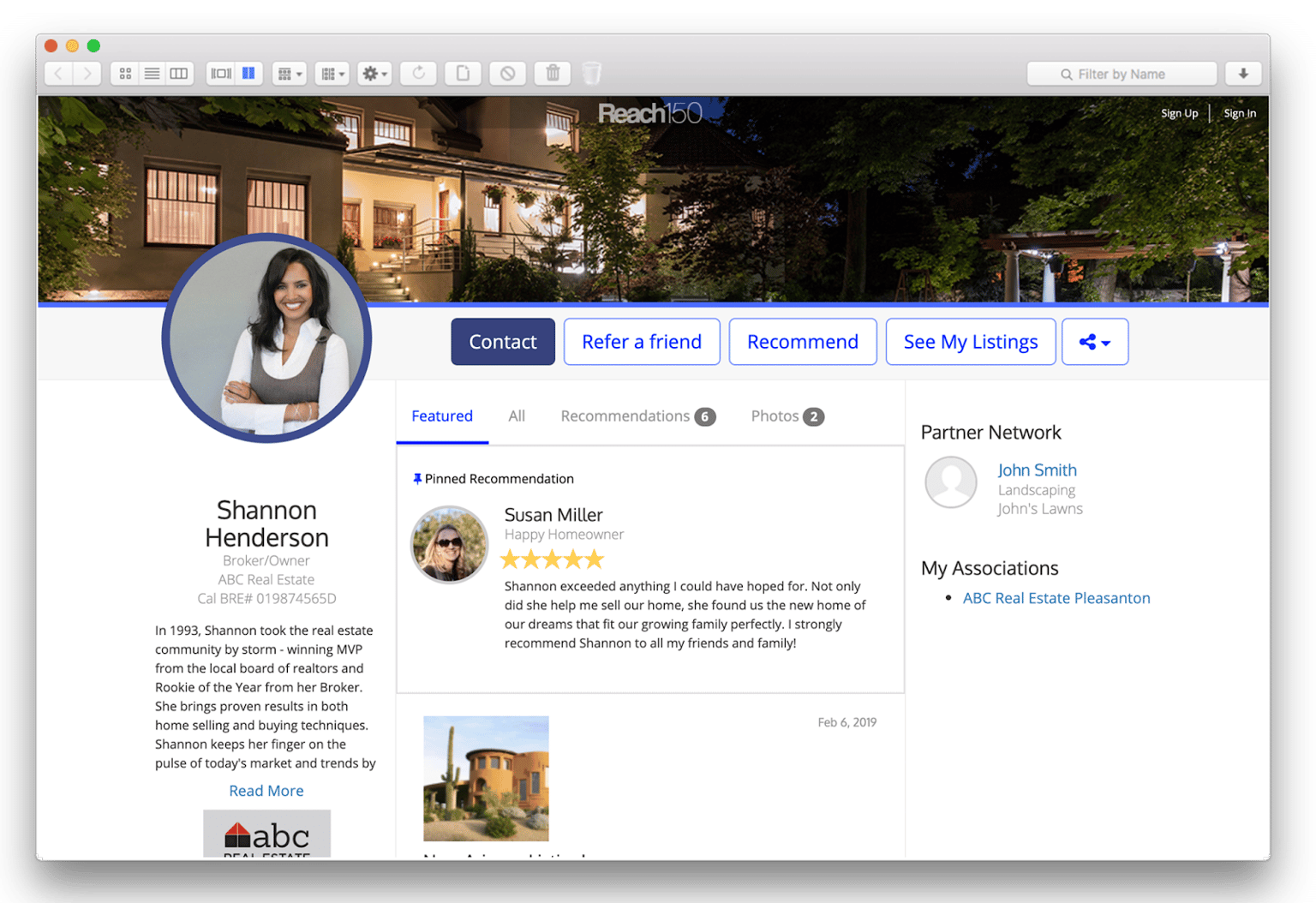
Task: Toggle the blue split-view mode
Action: click(x=248, y=74)
